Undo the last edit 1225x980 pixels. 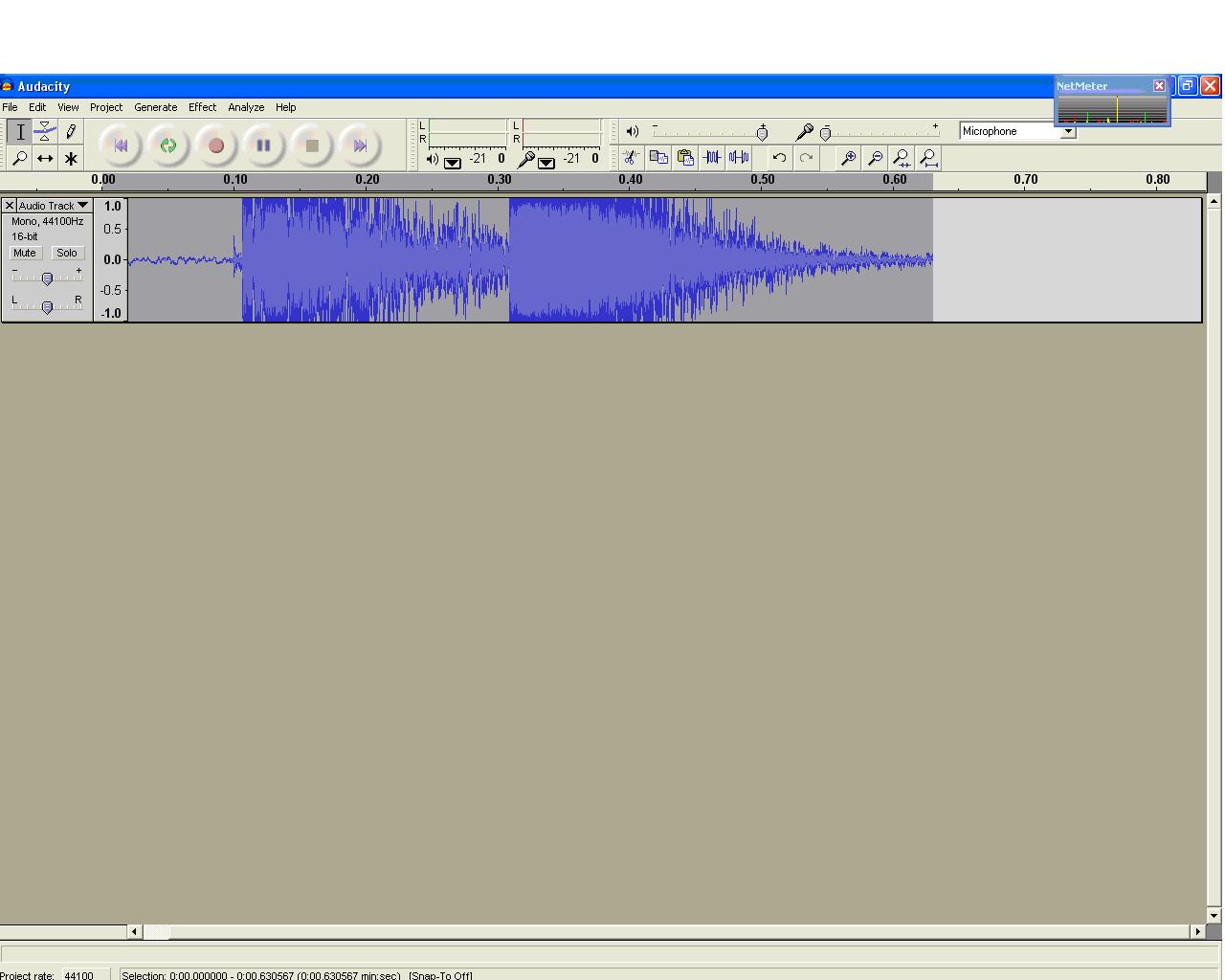779,158
